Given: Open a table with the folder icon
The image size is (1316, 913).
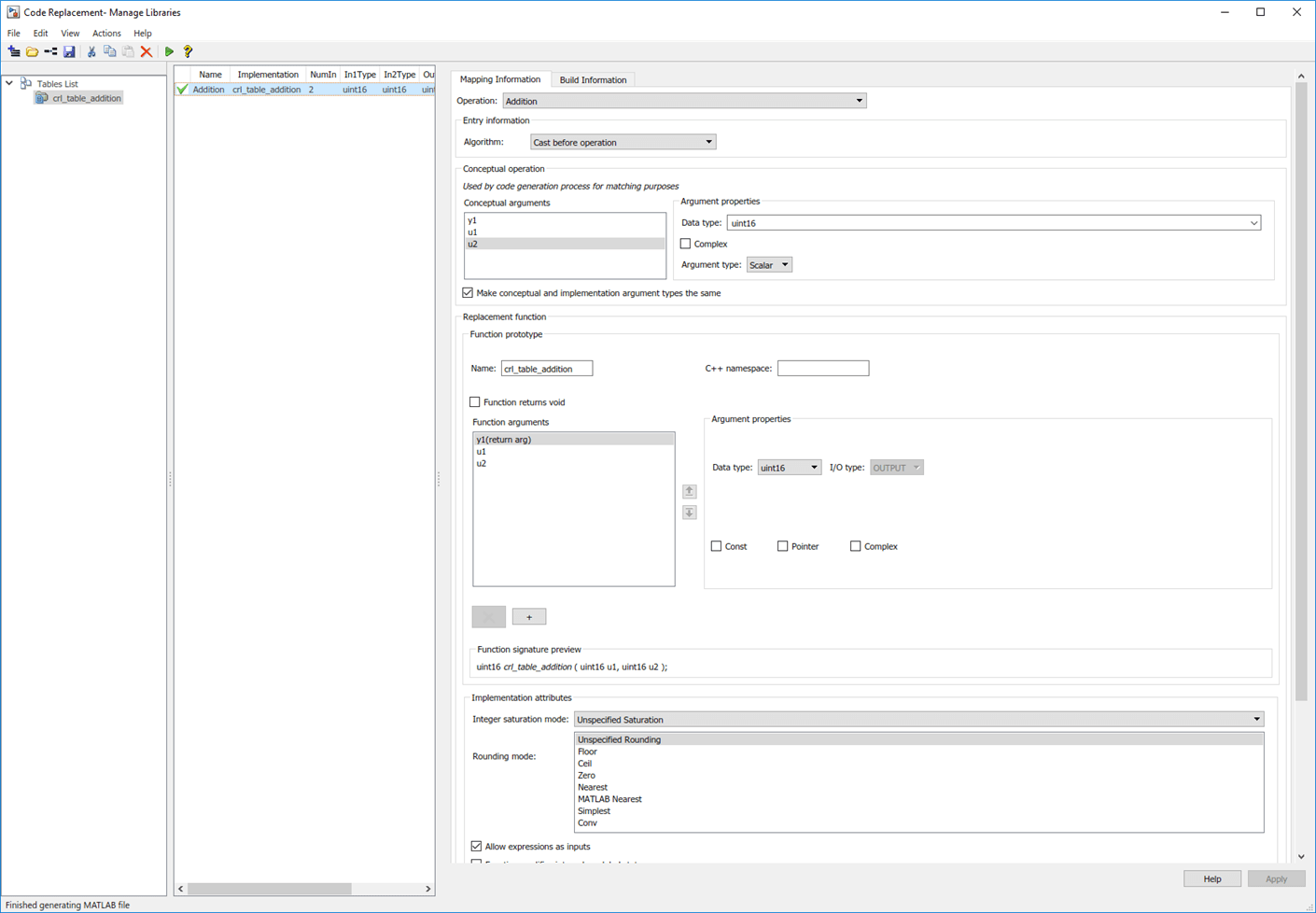Looking at the screenshot, I should coord(32,52).
